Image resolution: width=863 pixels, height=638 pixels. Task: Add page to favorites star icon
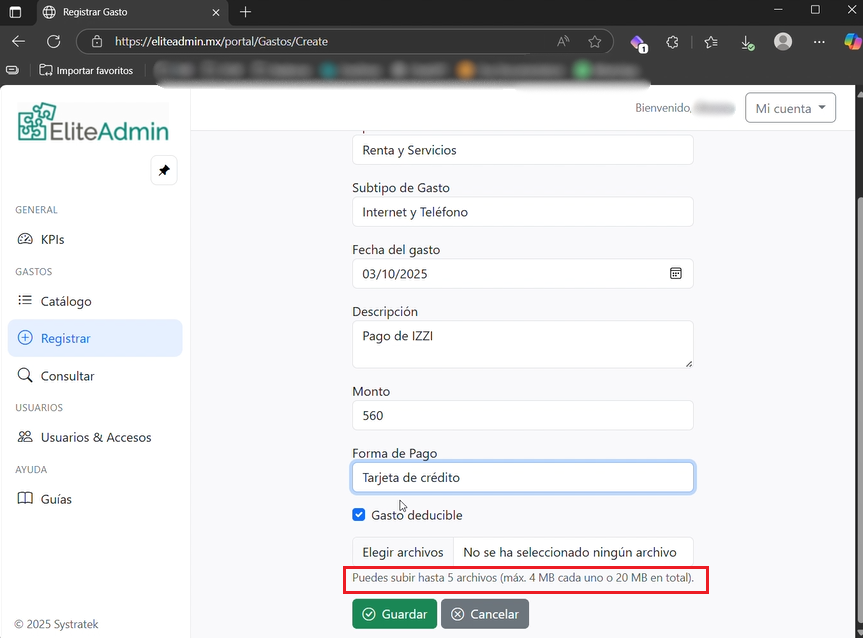(595, 42)
